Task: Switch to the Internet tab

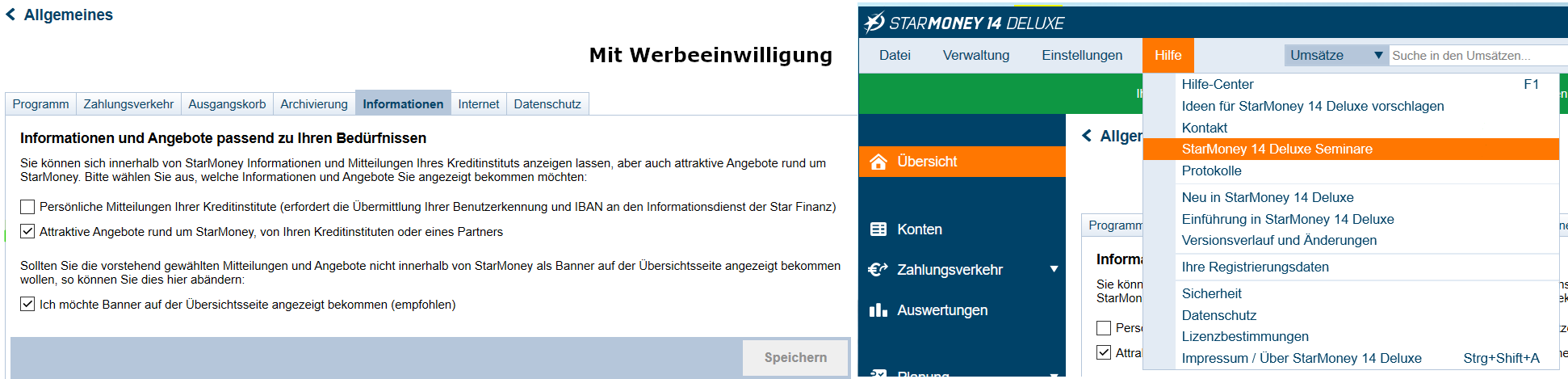Action: (479, 104)
